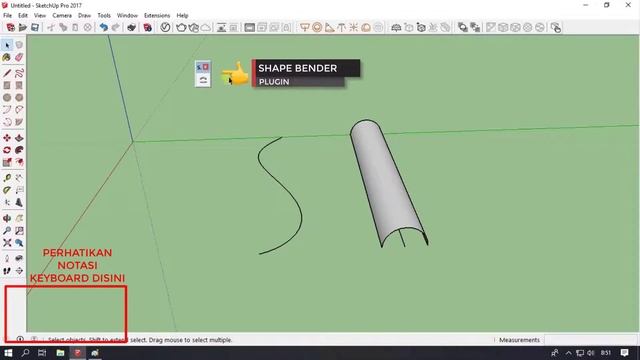This screenshot has height=360, width=640.
Task: Open the File menu
Action: pos(7,16)
